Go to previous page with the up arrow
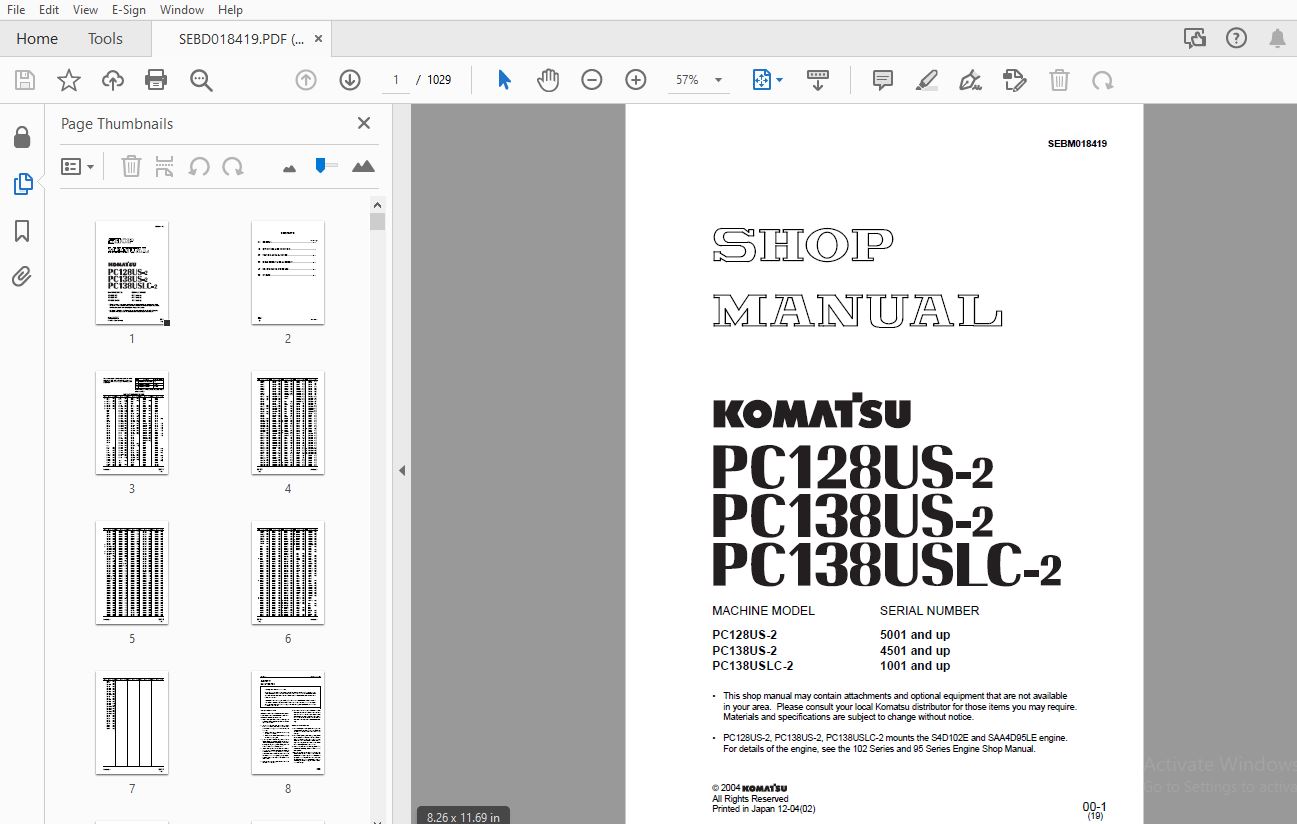 tap(306, 80)
